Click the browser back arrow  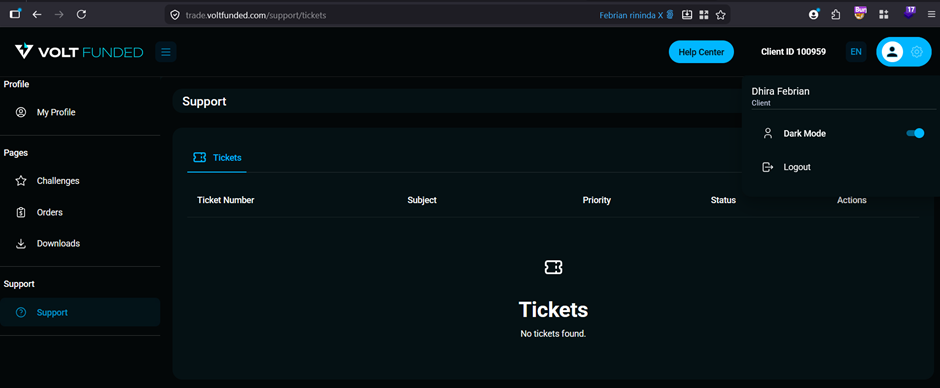(x=37, y=14)
